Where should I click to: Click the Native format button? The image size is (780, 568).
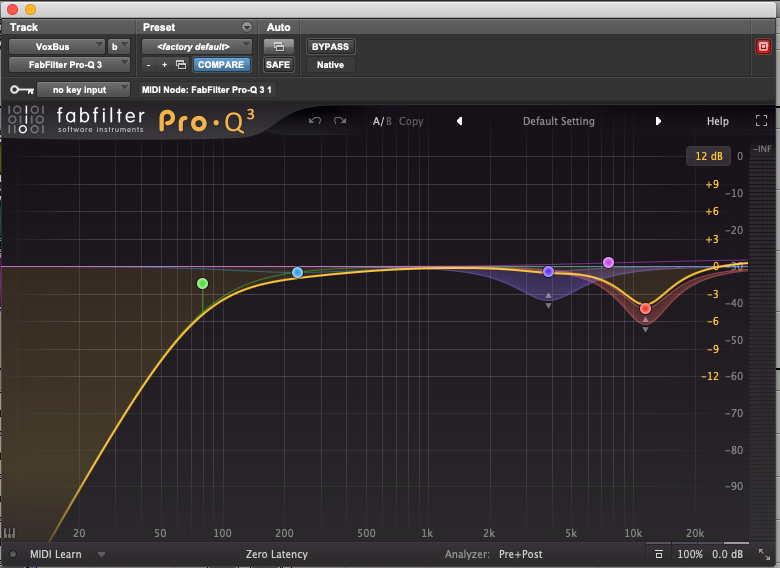pos(330,65)
